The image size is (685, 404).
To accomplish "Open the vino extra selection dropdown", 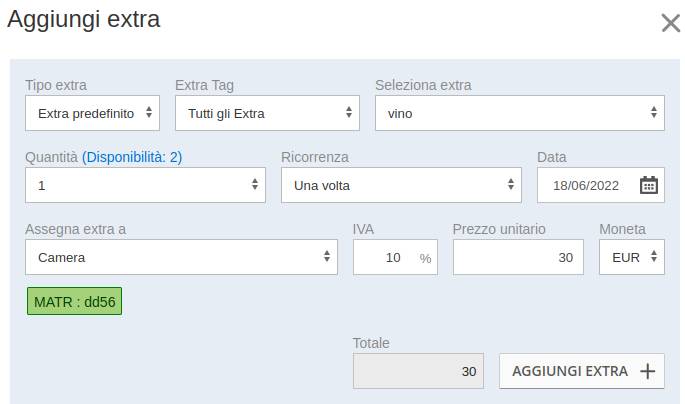I will click(x=520, y=113).
